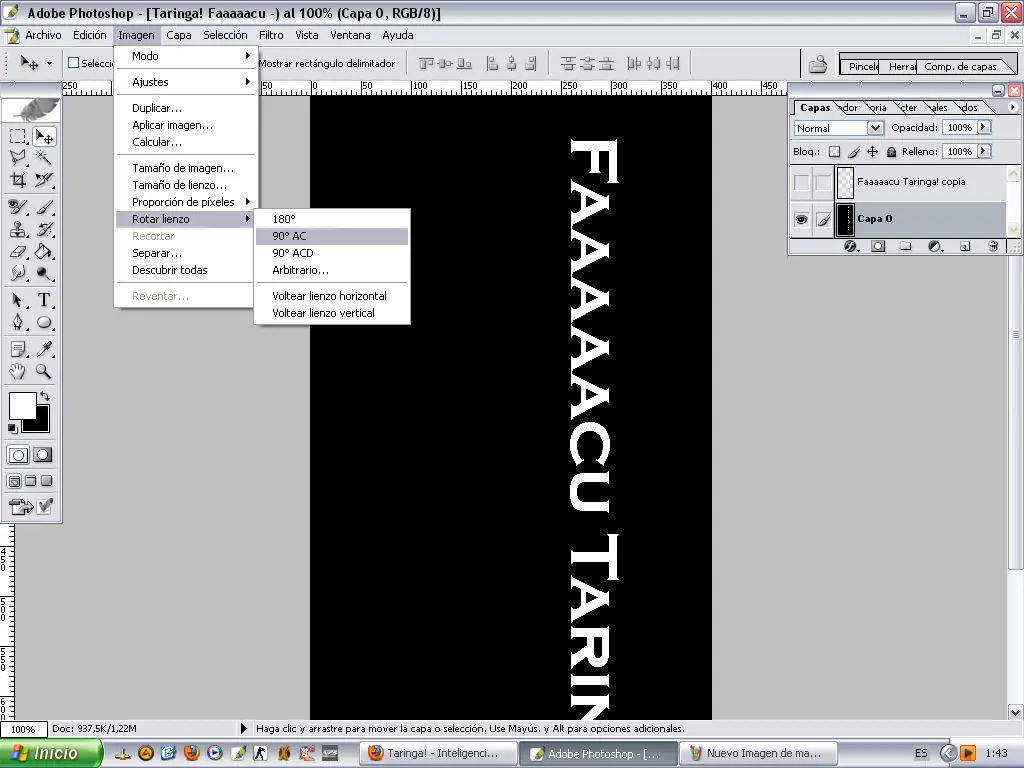Expand the Ajustes submenu
Screen dimensions: 1024x768
coord(186,82)
